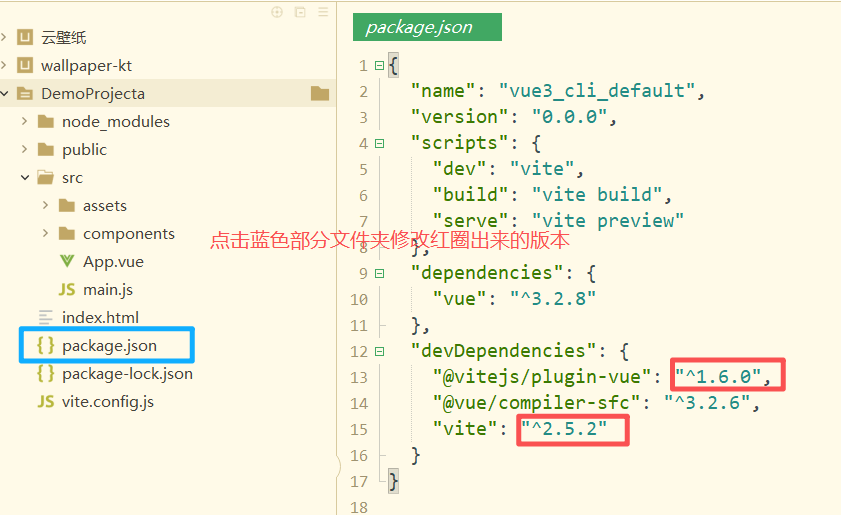
Task: Click the "vite preview" script value
Action: (608, 220)
